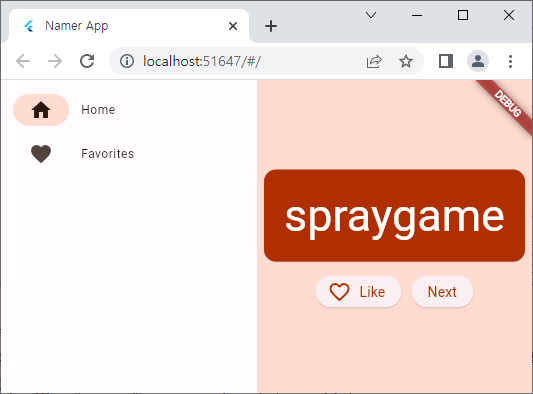Select the Namer App browser tab
Image resolution: width=533 pixels, height=394 pixels.
click(x=129, y=26)
